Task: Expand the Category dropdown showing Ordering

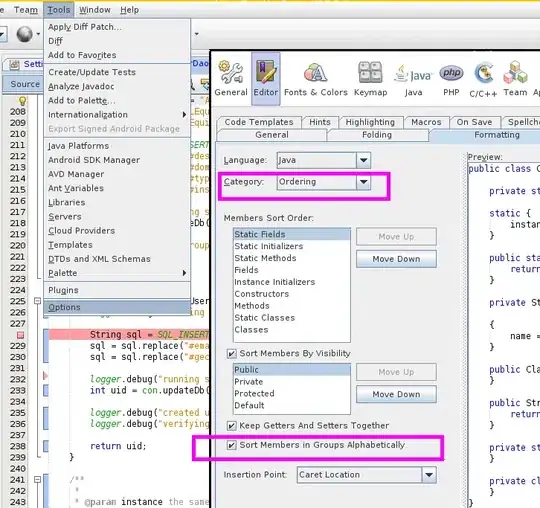Action: point(363,182)
